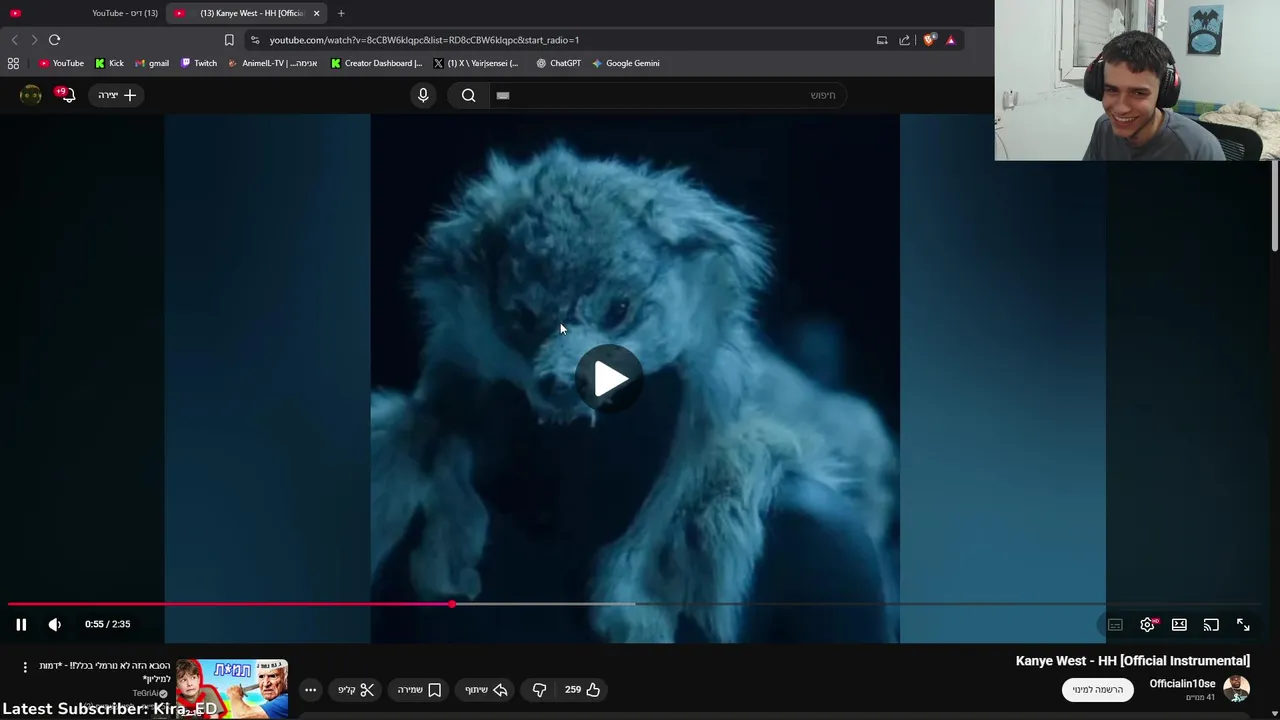Open the account avatar menu
1280x720 pixels.
(x=31, y=95)
